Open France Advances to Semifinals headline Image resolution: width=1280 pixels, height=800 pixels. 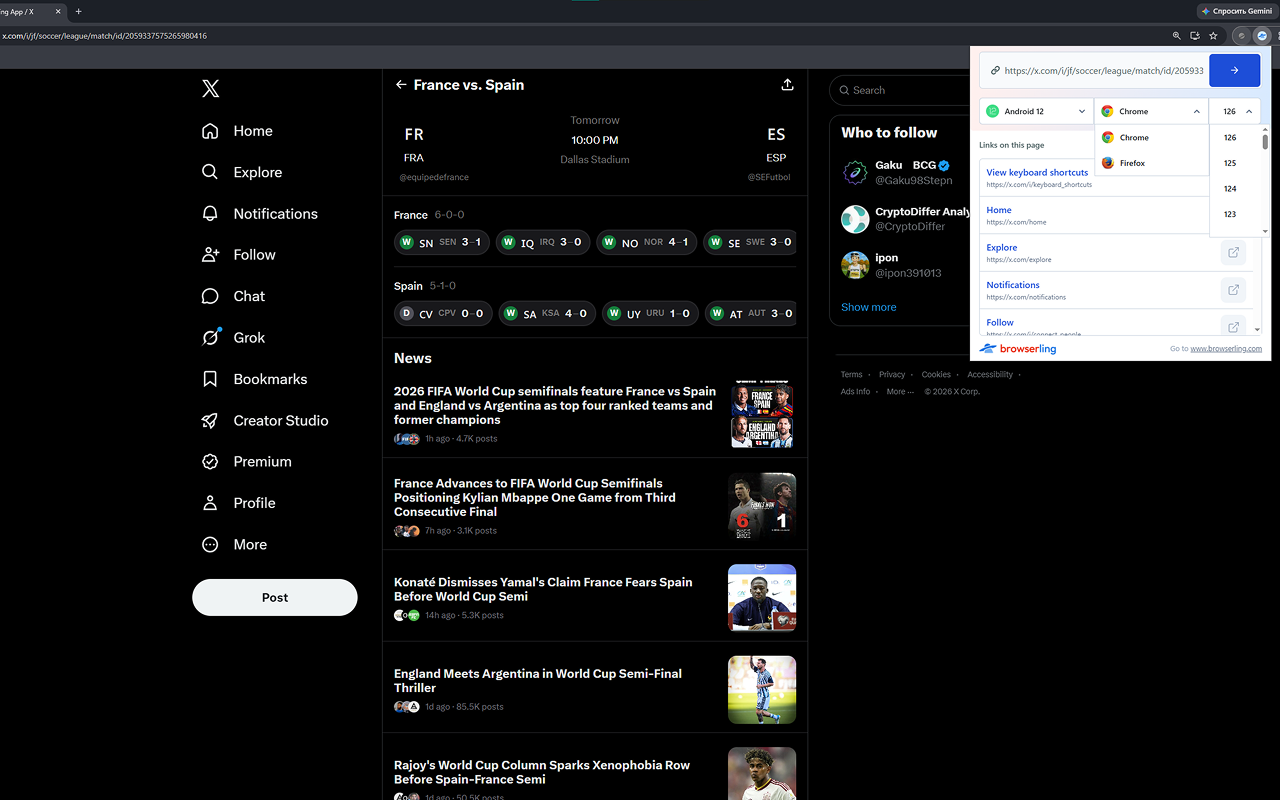(x=535, y=497)
